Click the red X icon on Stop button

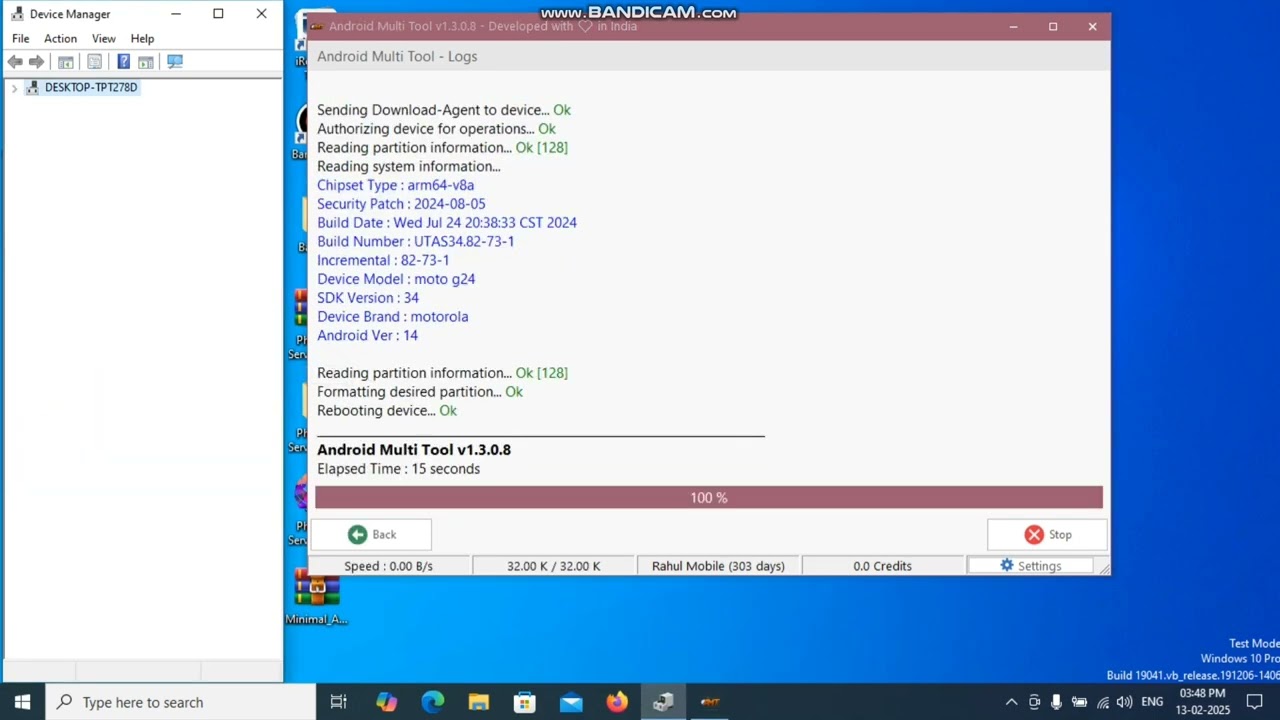(x=1034, y=535)
